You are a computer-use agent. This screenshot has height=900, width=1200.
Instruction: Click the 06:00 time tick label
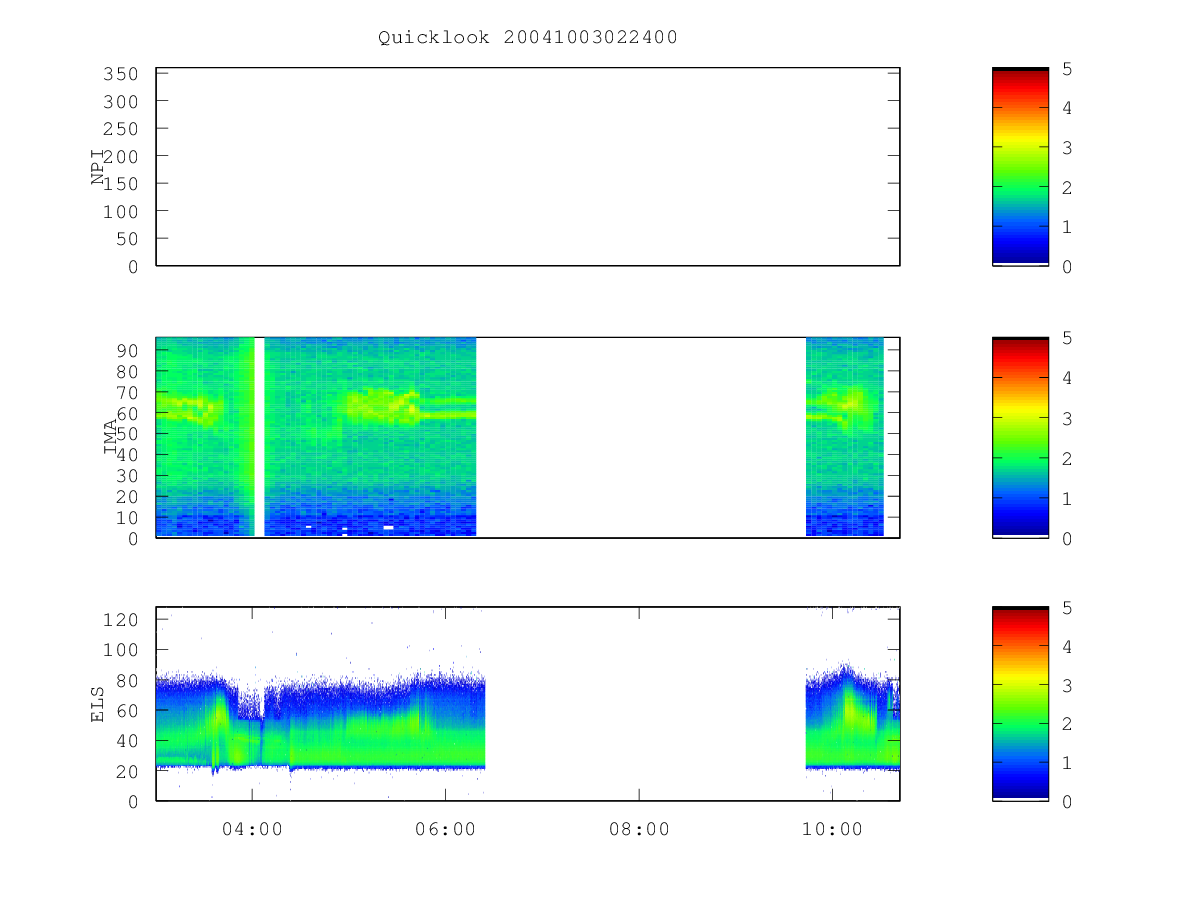(x=445, y=828)
